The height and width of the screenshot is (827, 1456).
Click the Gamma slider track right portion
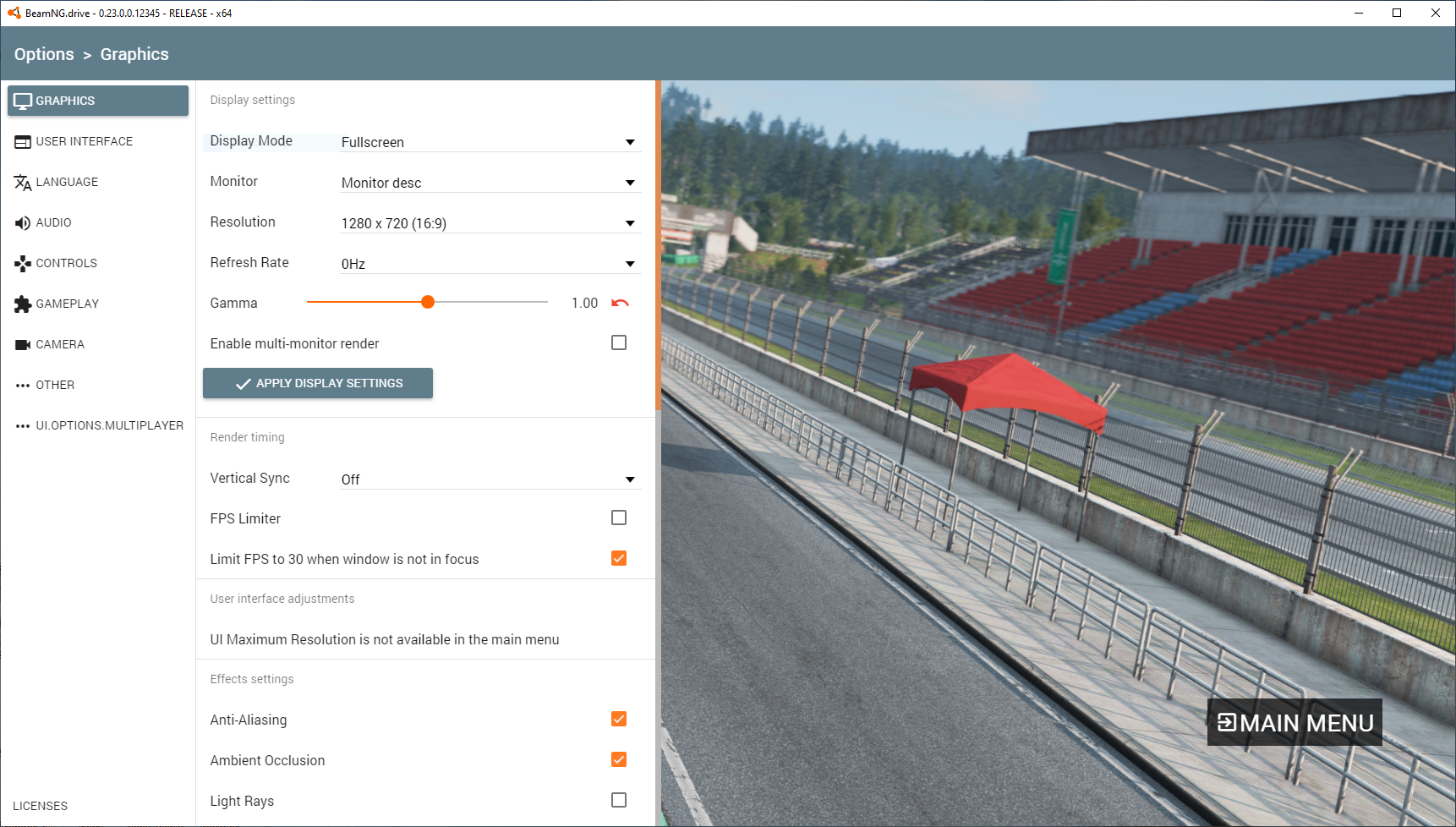click(491, 302)
